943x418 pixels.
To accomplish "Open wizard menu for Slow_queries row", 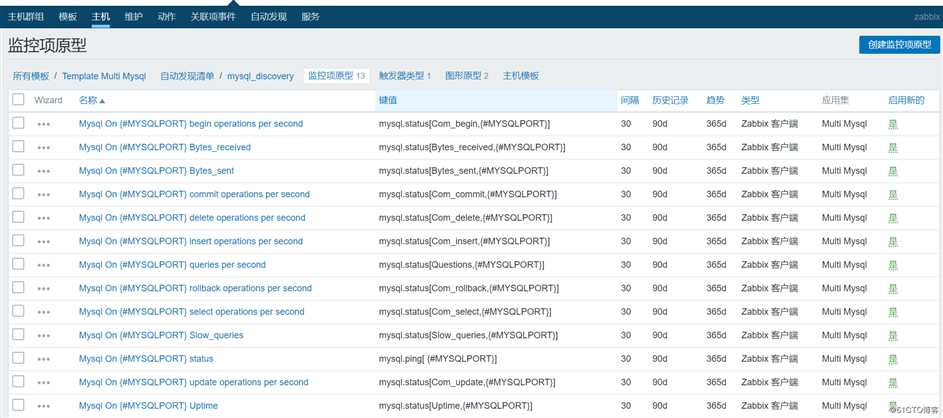I will [43, 335].
